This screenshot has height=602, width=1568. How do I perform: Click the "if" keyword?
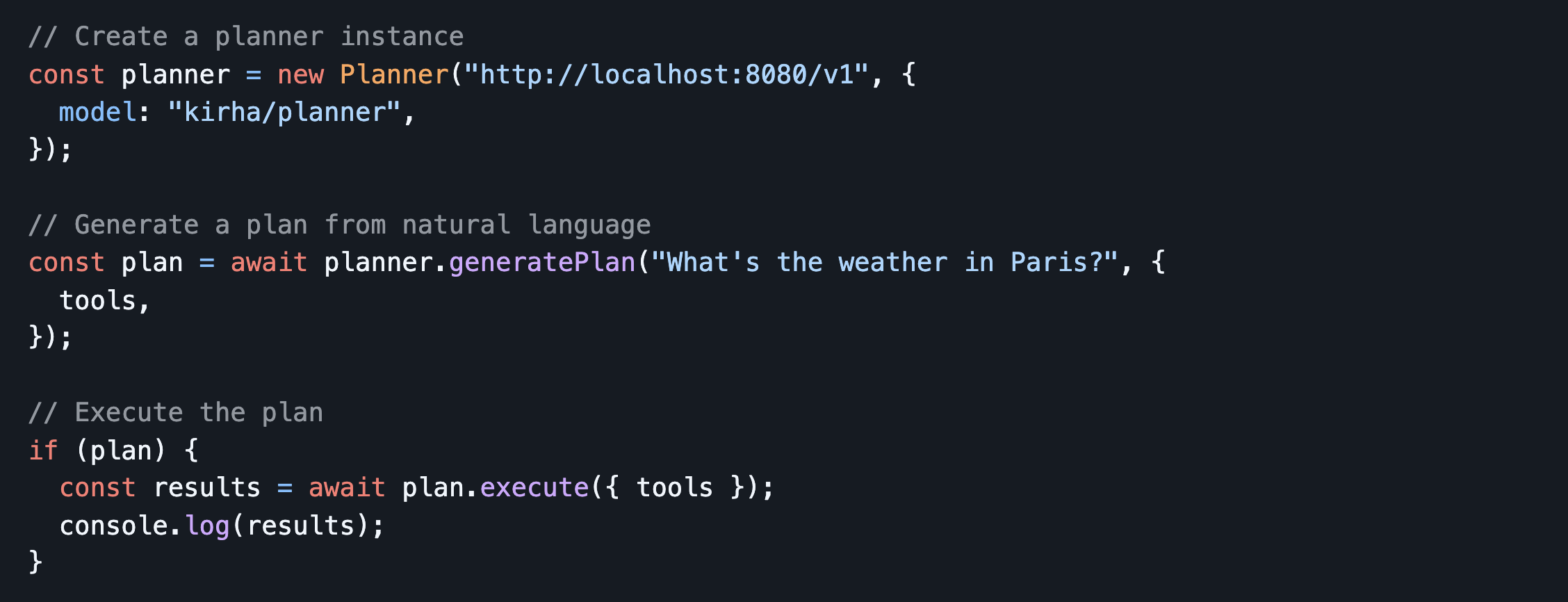point(43,450)
